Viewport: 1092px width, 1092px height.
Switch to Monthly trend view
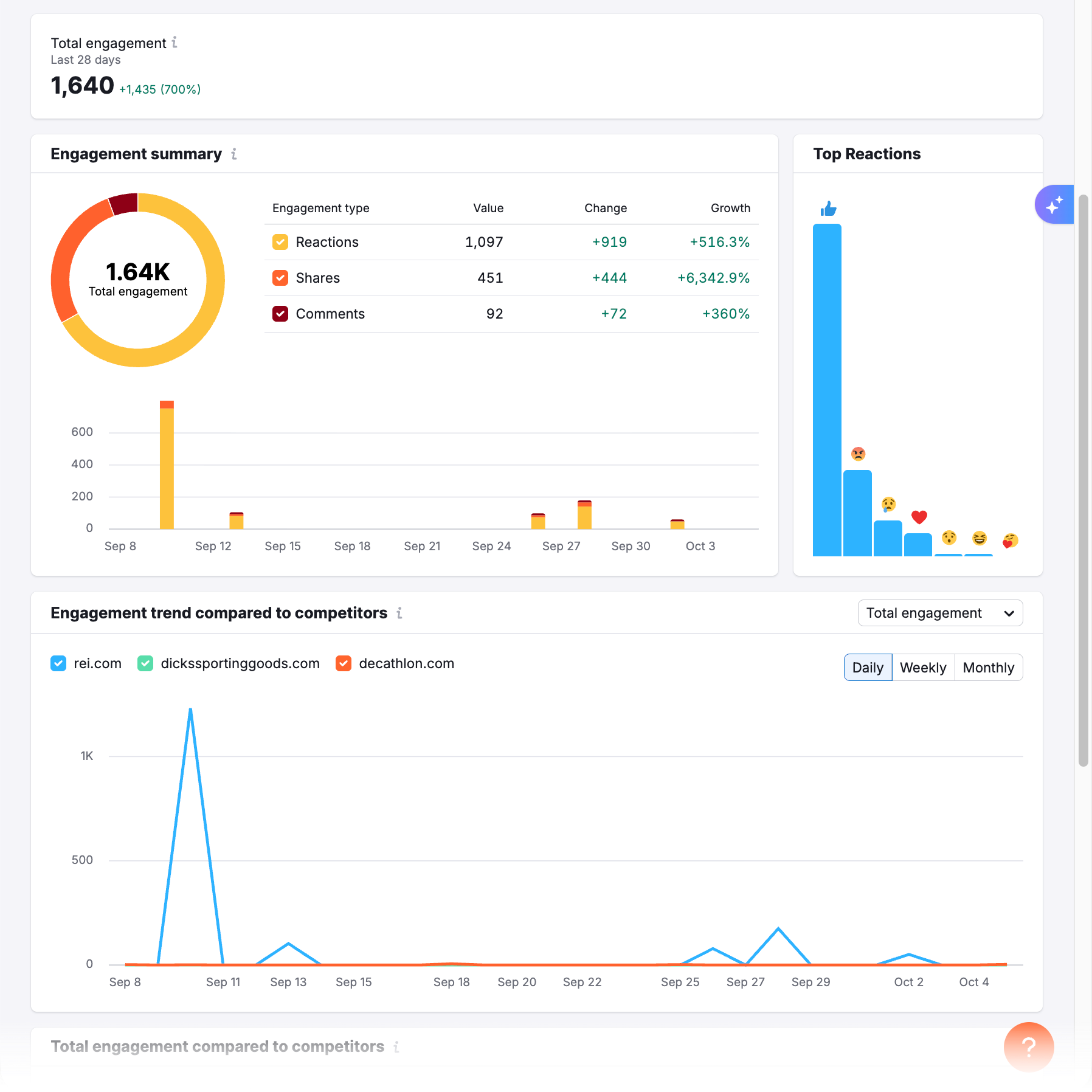[988, 667]
